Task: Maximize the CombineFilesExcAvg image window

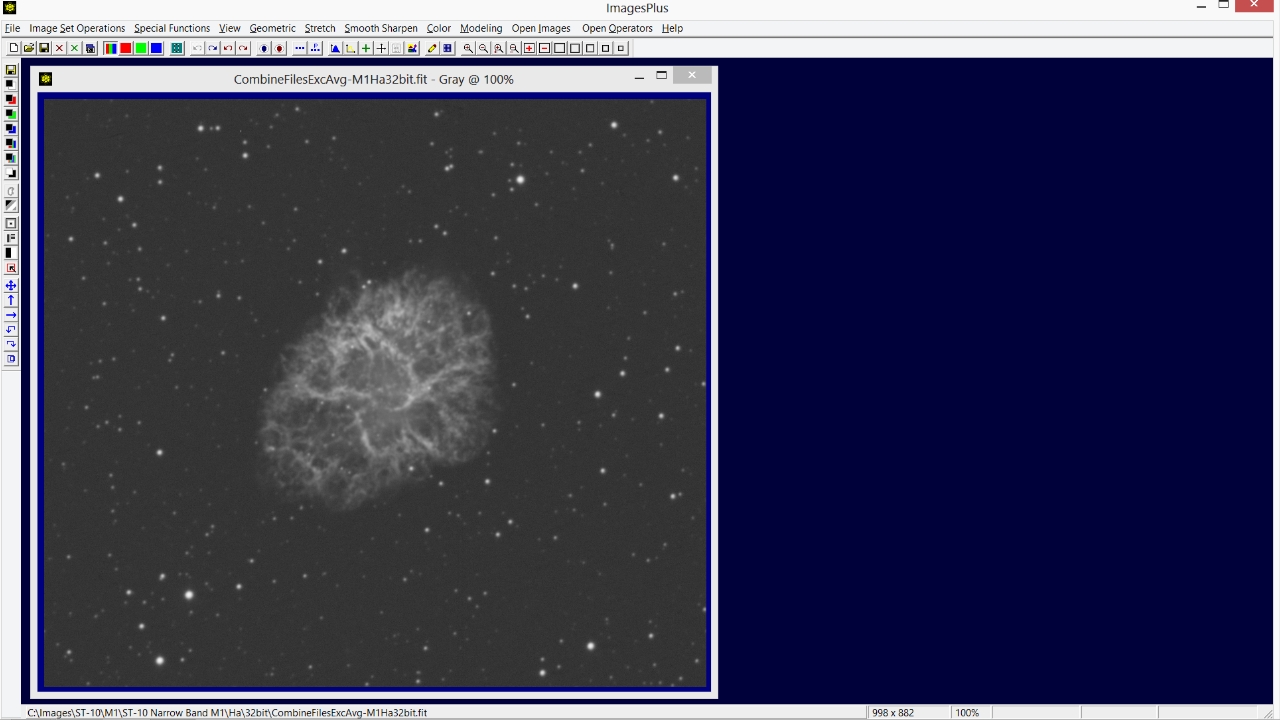Action: pyautogui.click(x=661, y=76)
